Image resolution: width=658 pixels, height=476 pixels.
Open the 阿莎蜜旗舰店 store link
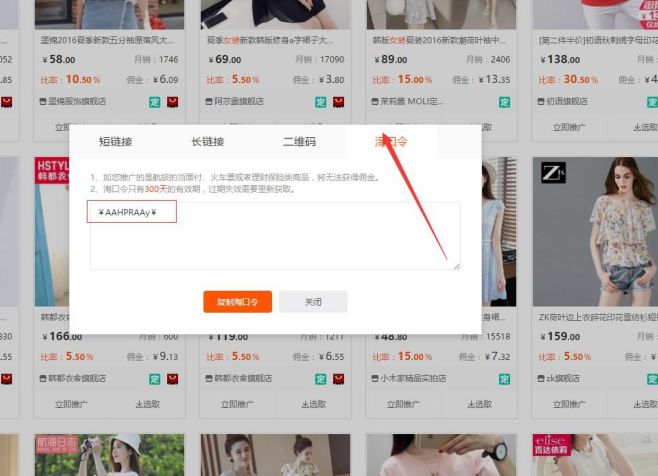(x=239, y=102)
